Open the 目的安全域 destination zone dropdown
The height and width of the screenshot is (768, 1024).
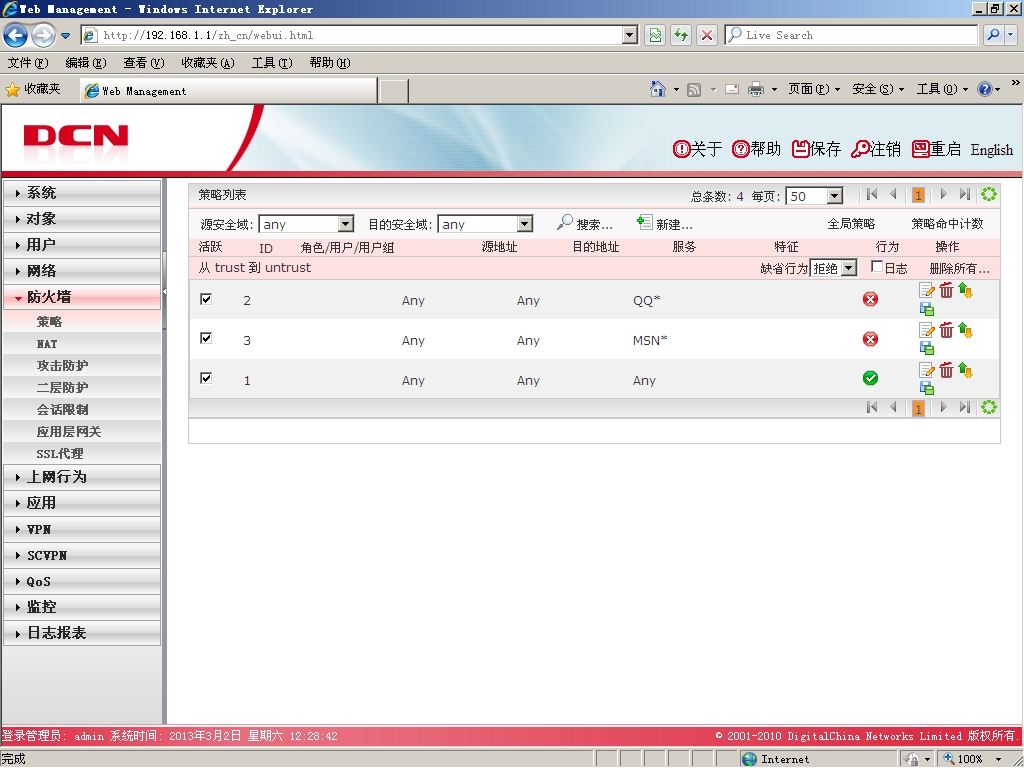524,224
